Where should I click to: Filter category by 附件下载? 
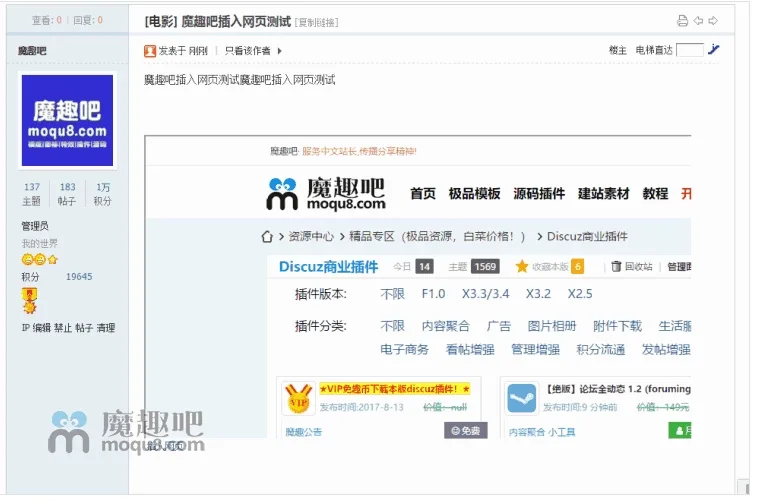click(618, 326)
